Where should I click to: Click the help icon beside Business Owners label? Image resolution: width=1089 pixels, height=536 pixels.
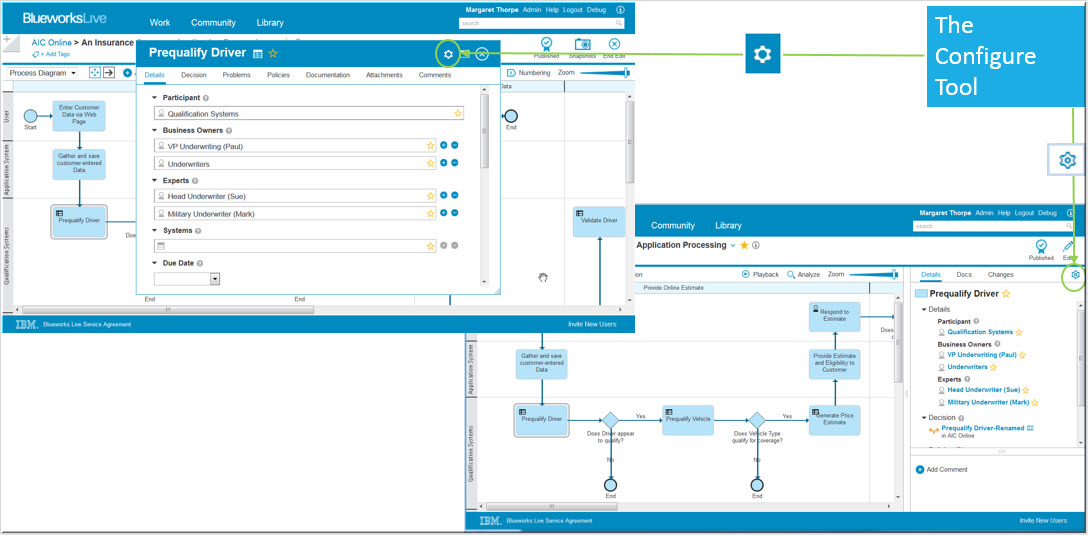pos(229,131)
